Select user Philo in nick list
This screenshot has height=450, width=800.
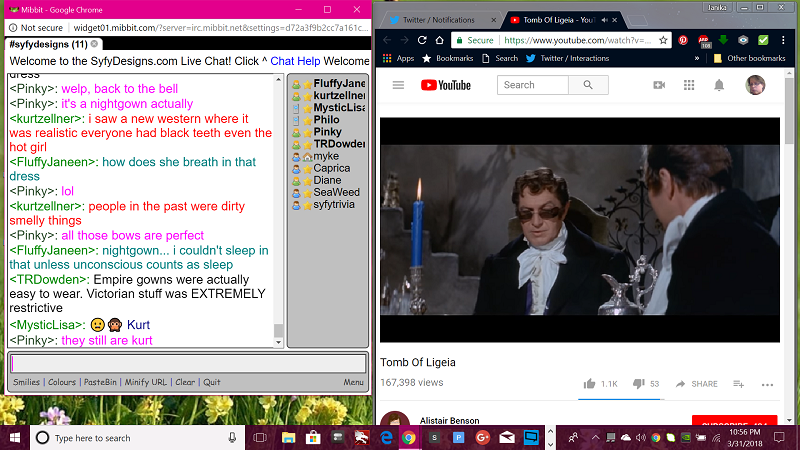326,120
